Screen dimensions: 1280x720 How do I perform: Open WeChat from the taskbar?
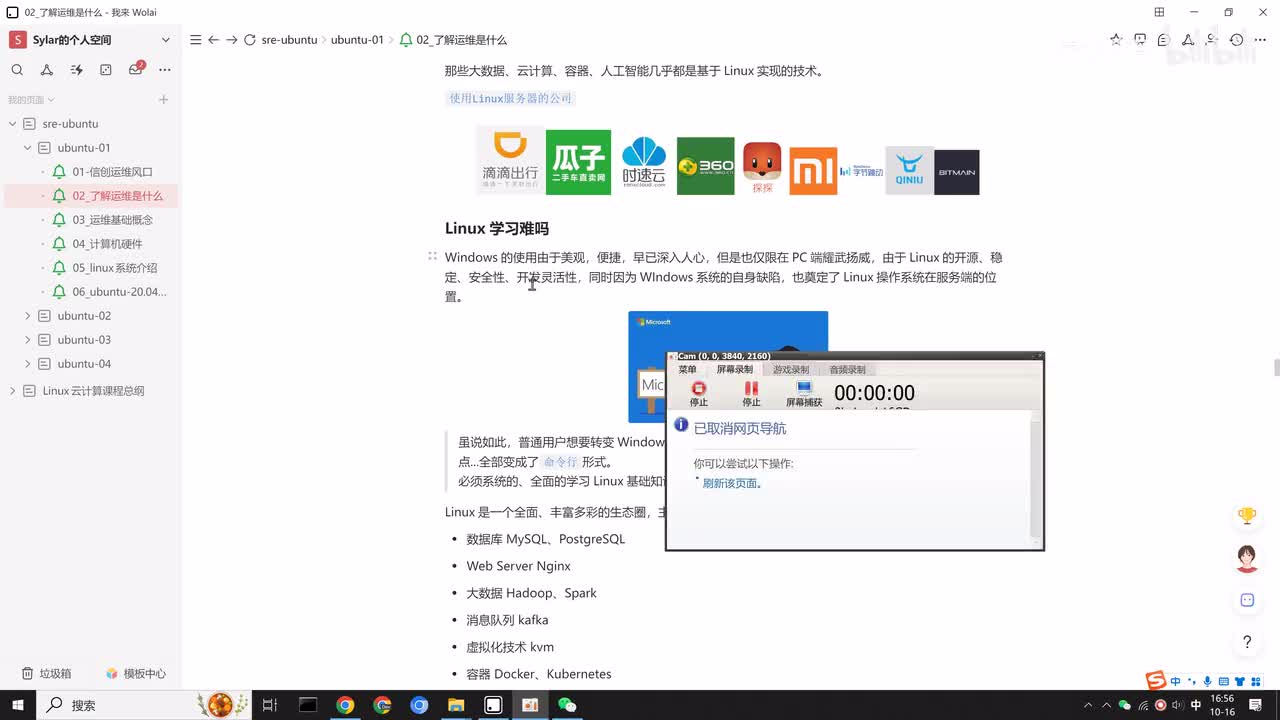567,705
